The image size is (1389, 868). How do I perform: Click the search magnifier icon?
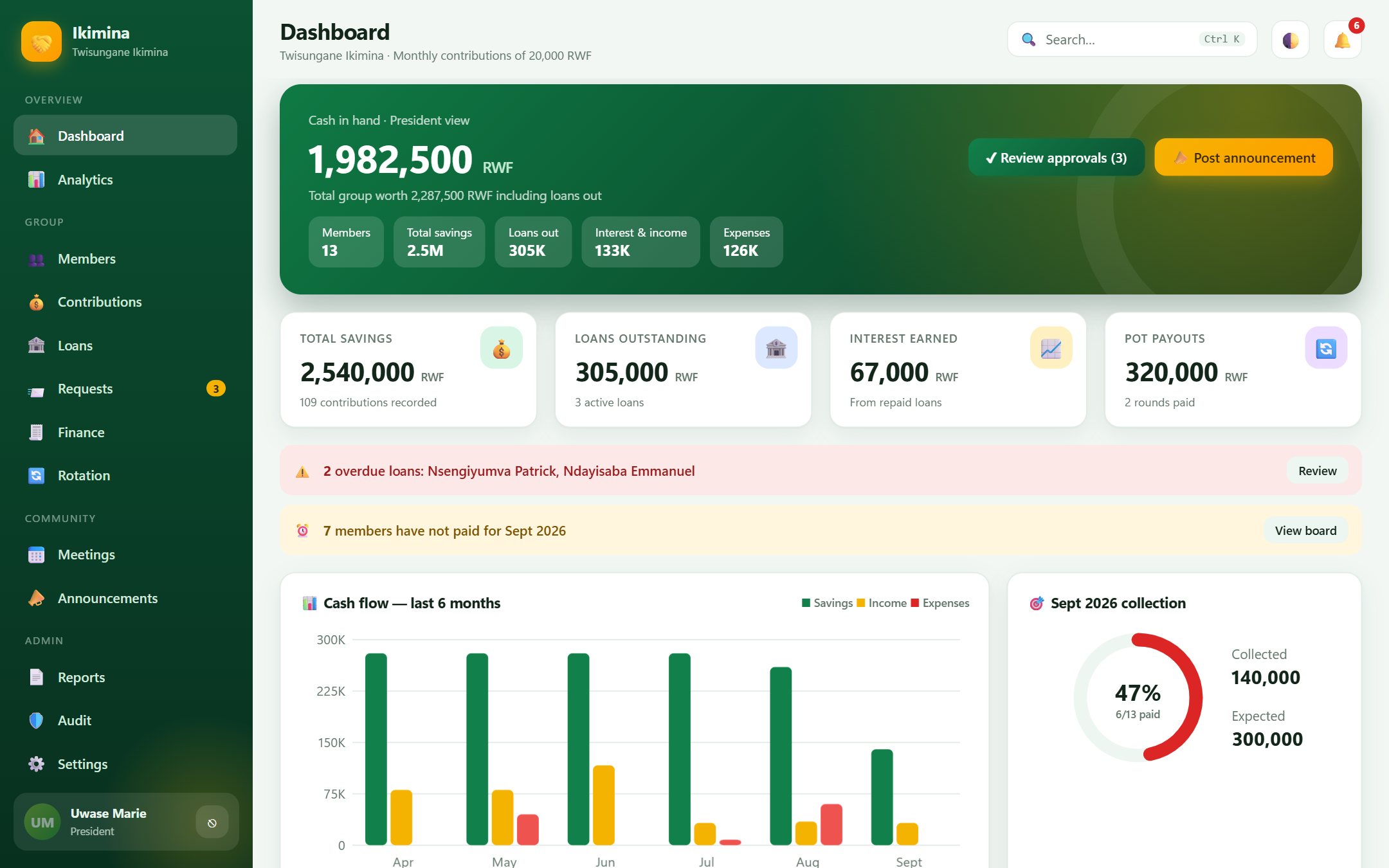(1029, 40)
